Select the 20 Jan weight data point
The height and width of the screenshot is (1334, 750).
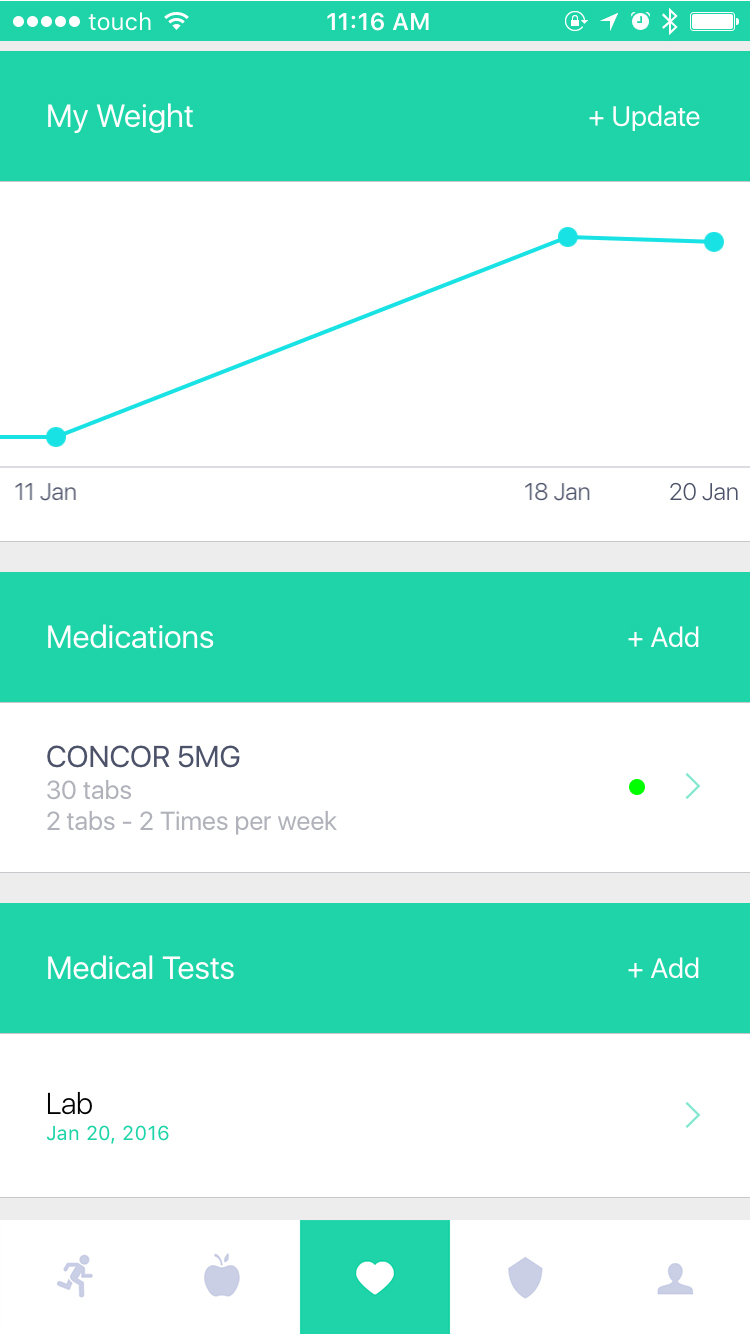click(x=714, y=242)
